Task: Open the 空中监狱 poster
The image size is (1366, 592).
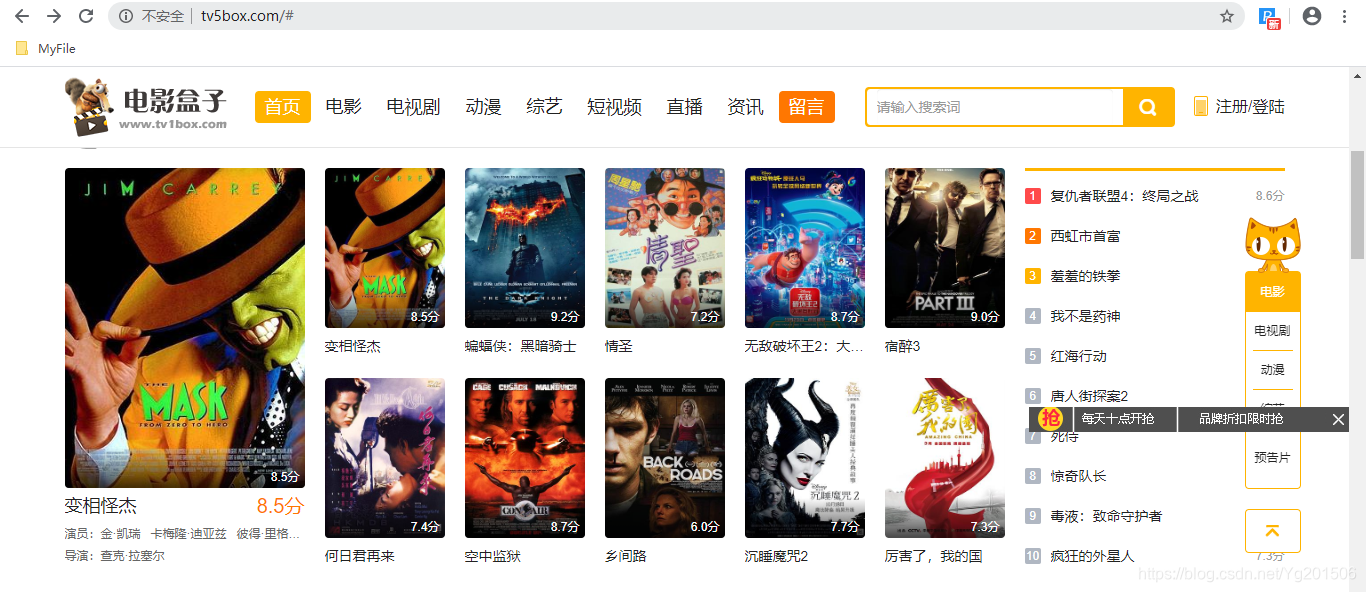Action: point(525,458)
